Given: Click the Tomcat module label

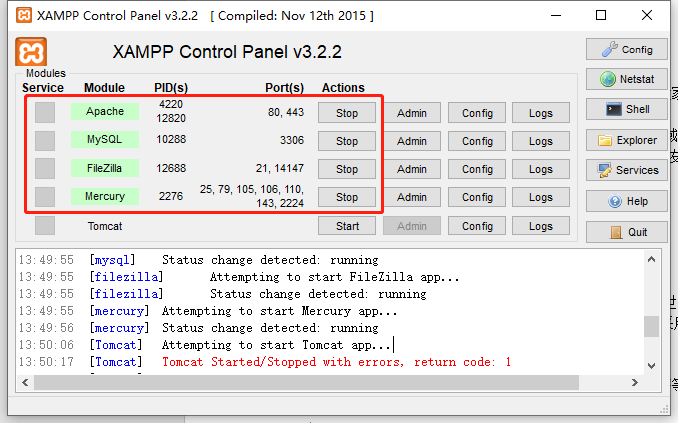Looking at the screenshot, I should coord(105,226).
